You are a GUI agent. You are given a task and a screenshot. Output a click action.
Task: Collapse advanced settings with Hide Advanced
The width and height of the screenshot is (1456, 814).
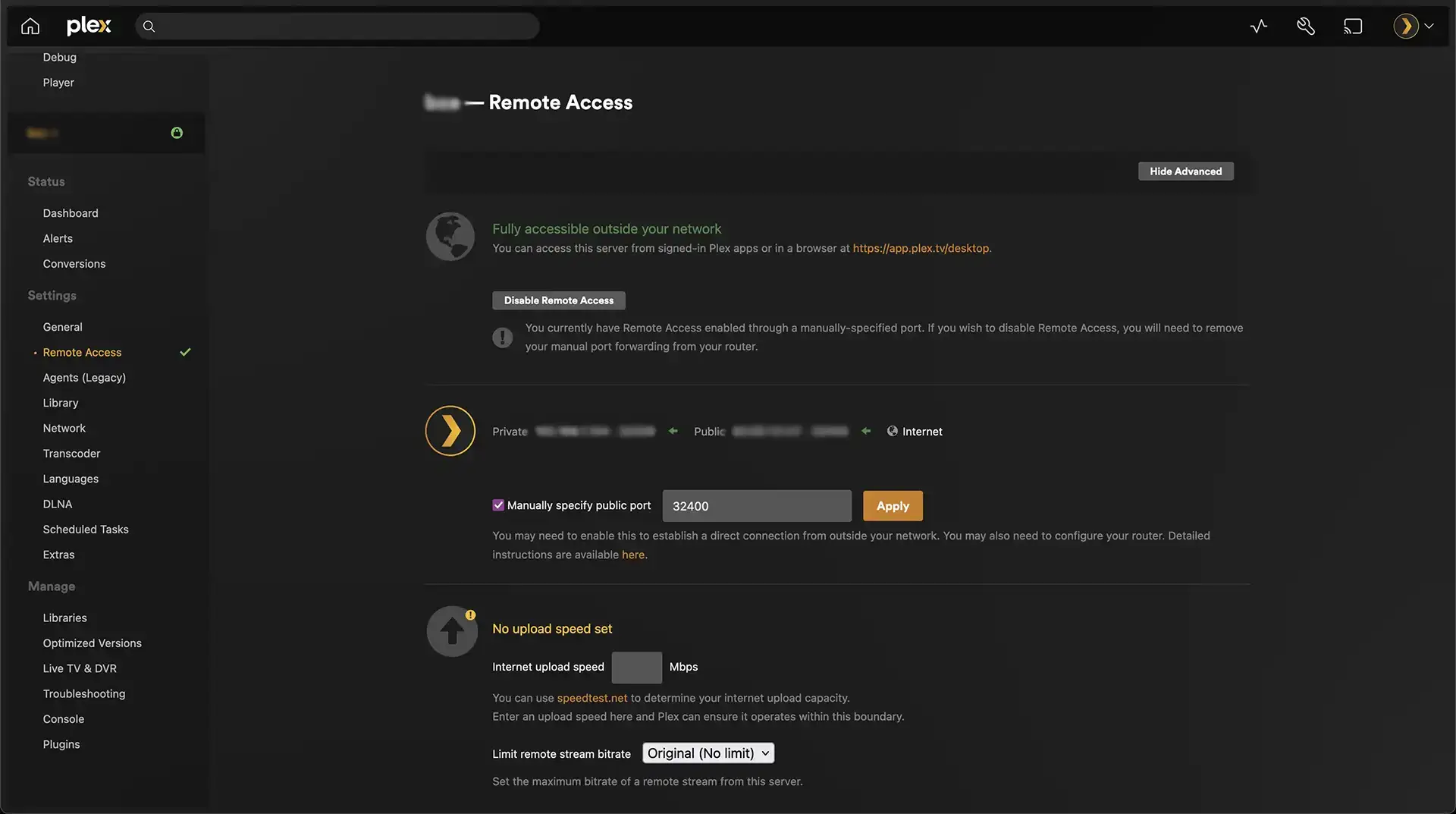click(x=1185, y=171)
